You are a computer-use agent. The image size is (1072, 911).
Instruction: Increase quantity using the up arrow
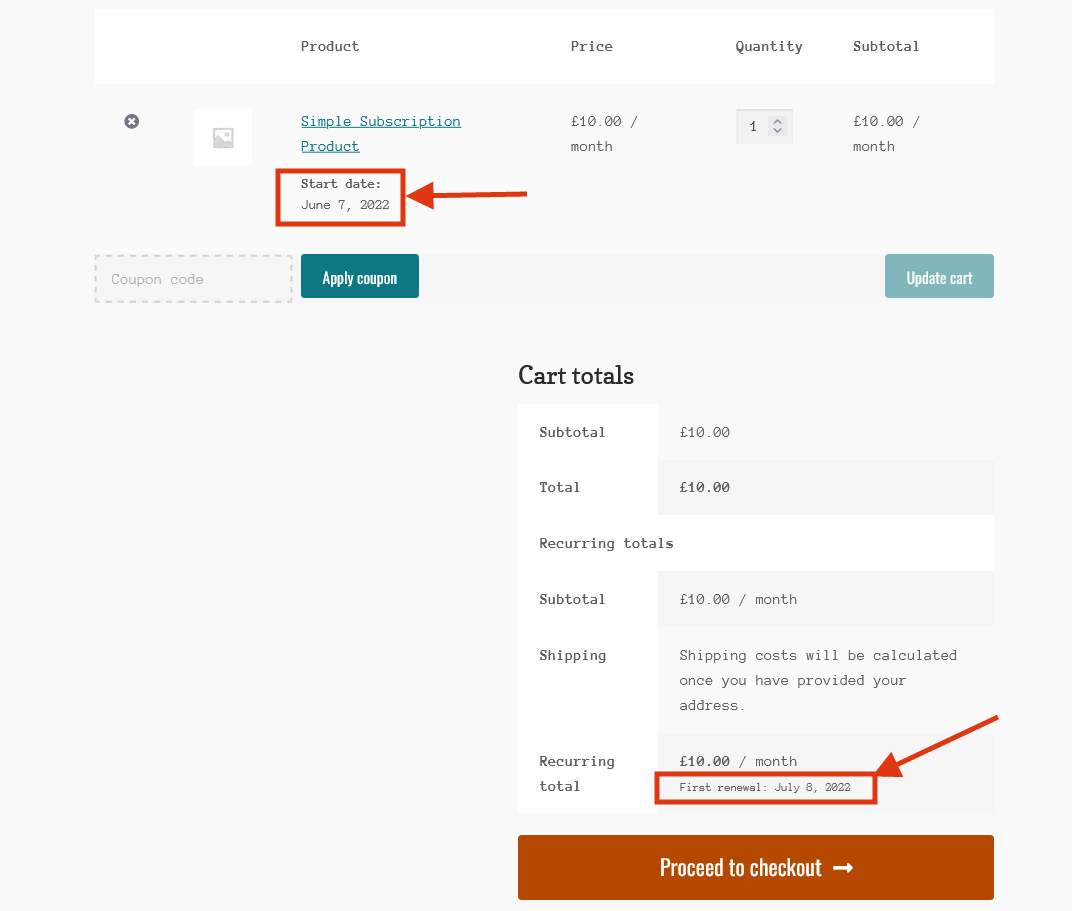tap(776, 120)
